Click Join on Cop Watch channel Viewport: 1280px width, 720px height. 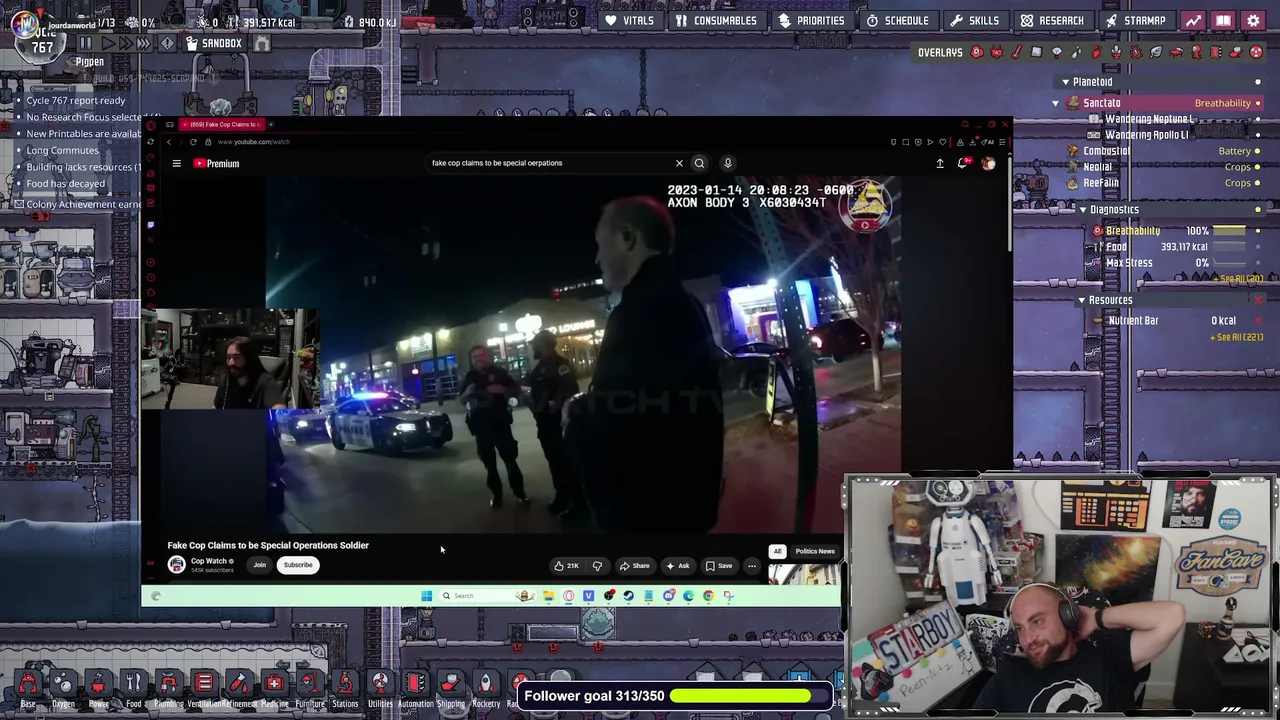[x=259, y=565]
